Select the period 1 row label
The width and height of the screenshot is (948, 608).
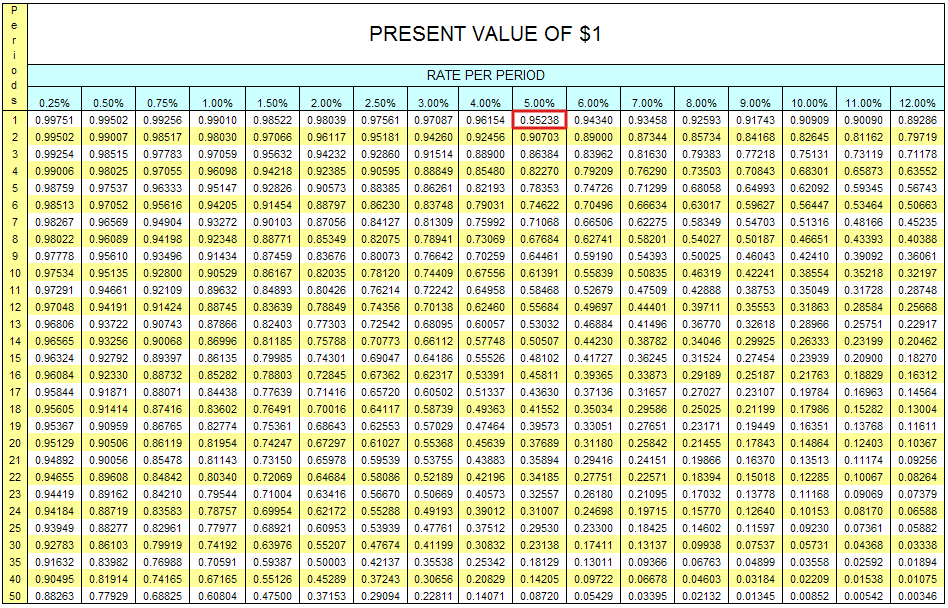(x=14, y=120)
